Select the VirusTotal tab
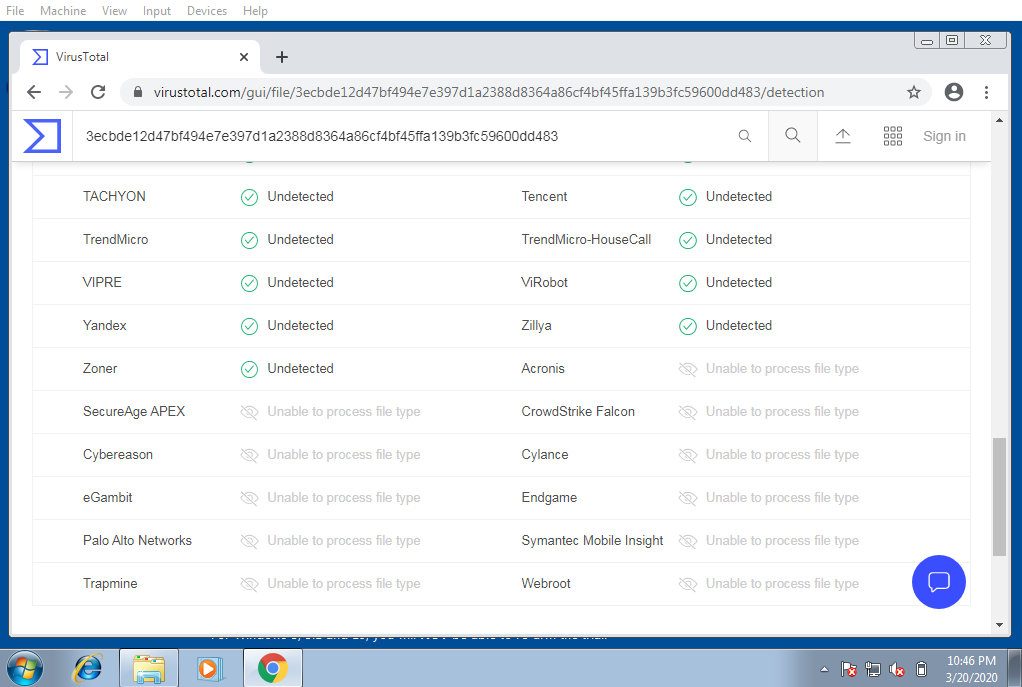The width and height of the screenshot is (1022, 687). [139, 57]
